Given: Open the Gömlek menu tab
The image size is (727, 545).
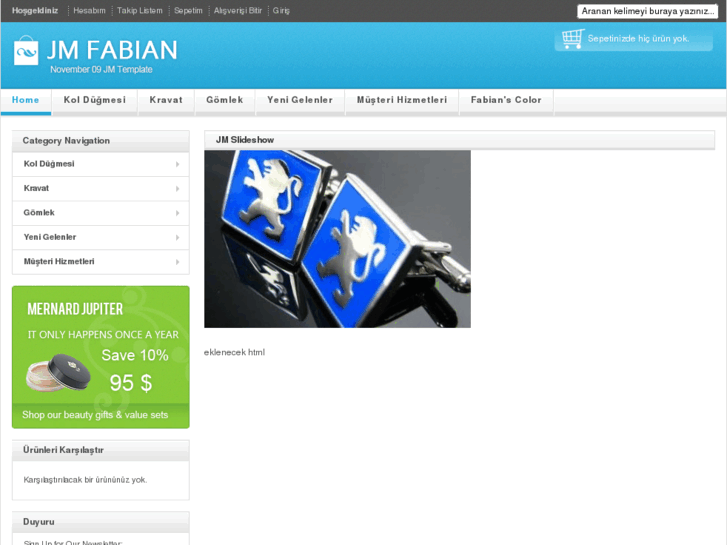Looking at the screenshot, I should pyautogui.click(x=225, y=100).
